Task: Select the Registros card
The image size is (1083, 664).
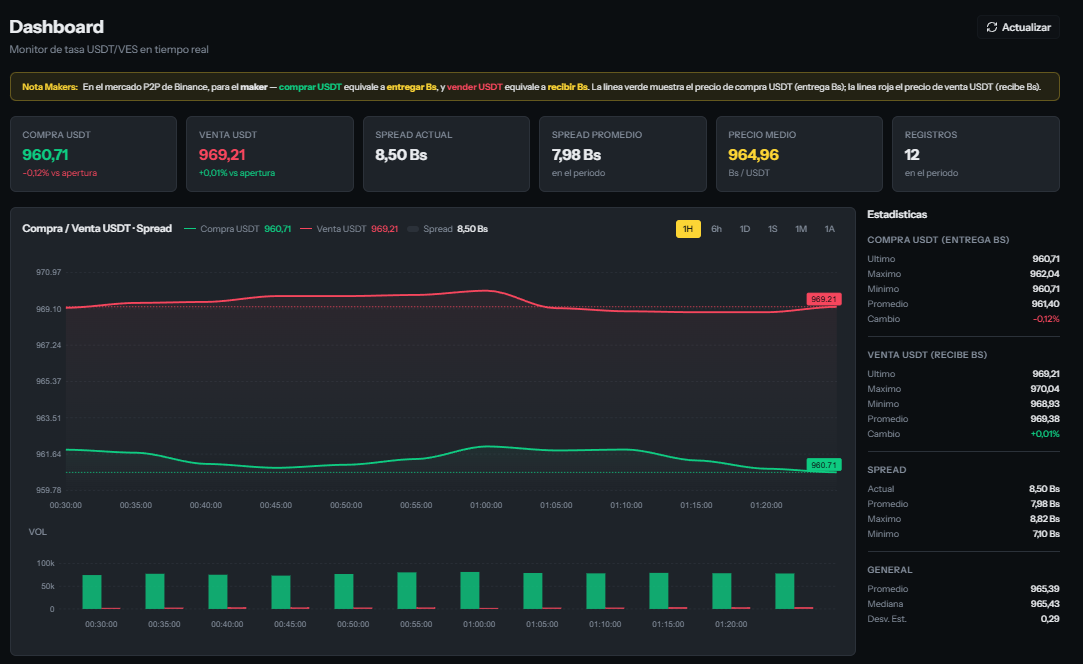Action: tap(976, 153)
